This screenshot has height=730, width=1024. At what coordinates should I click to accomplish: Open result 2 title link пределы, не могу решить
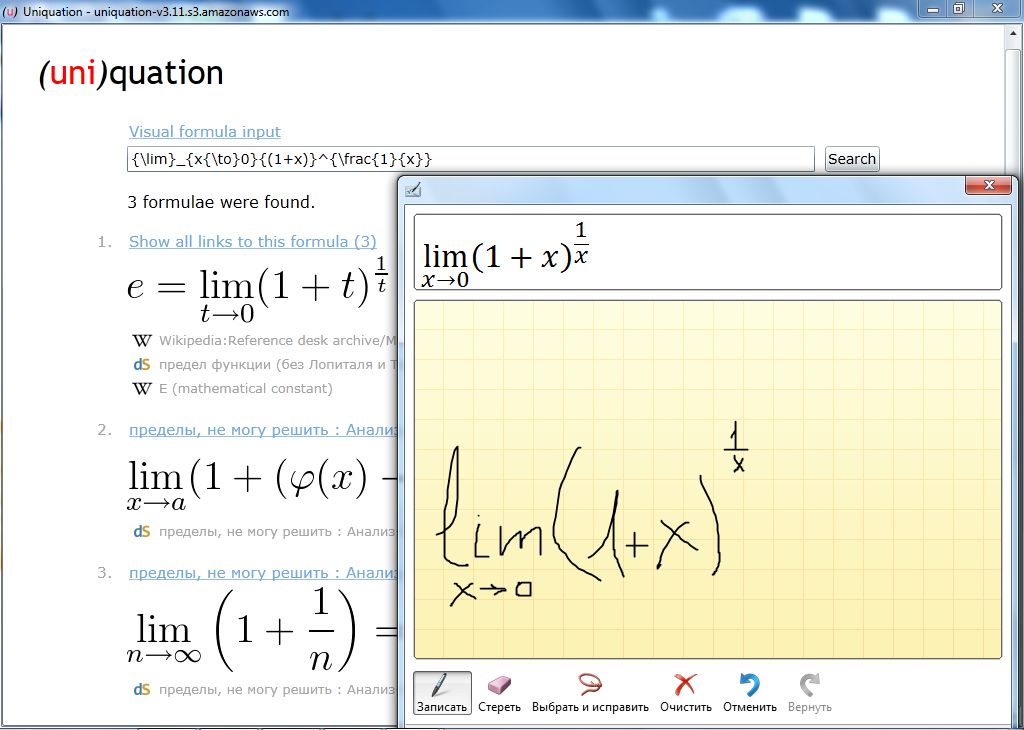263,431
